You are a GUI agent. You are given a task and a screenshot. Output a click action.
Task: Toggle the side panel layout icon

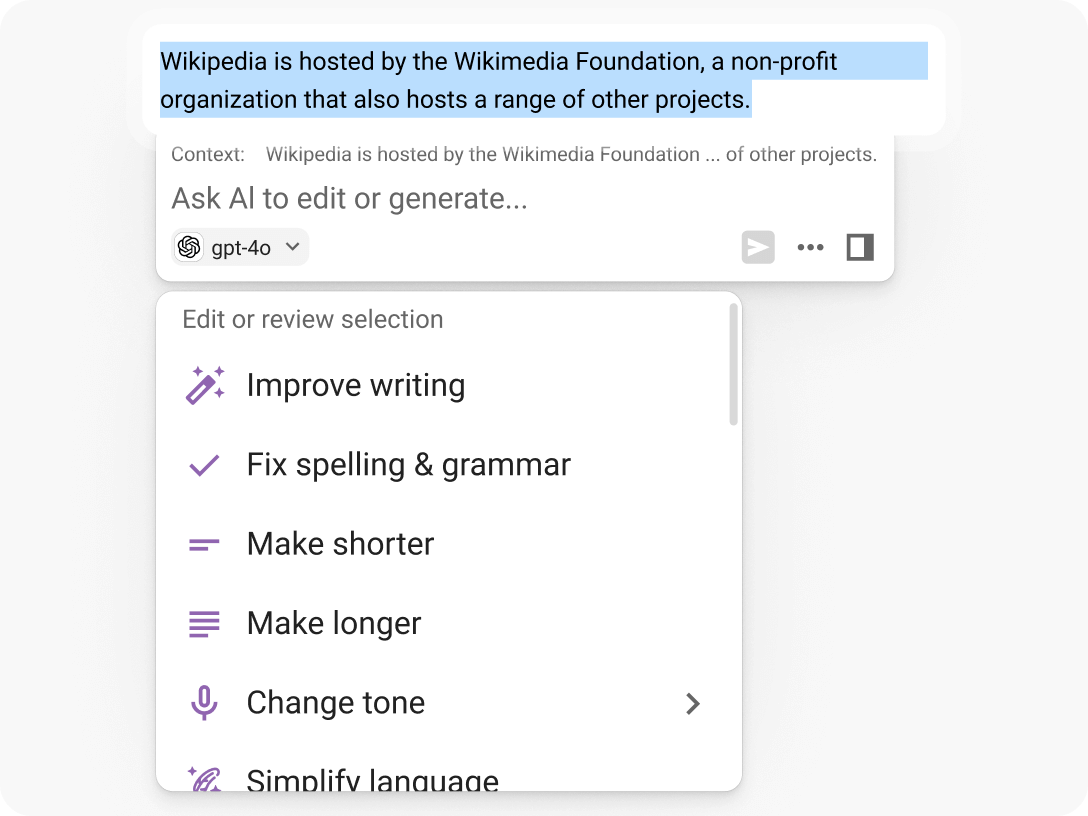[x=860, y=247]
